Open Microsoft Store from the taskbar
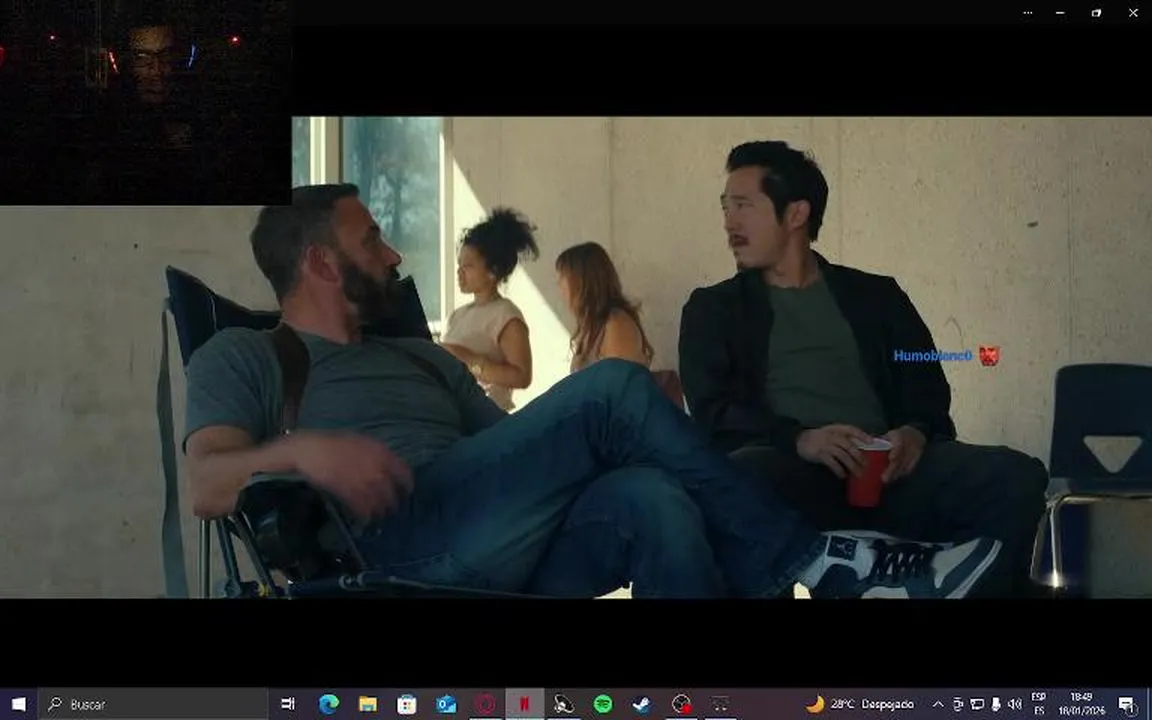The image size is (1152, 720). pos(406,704)
